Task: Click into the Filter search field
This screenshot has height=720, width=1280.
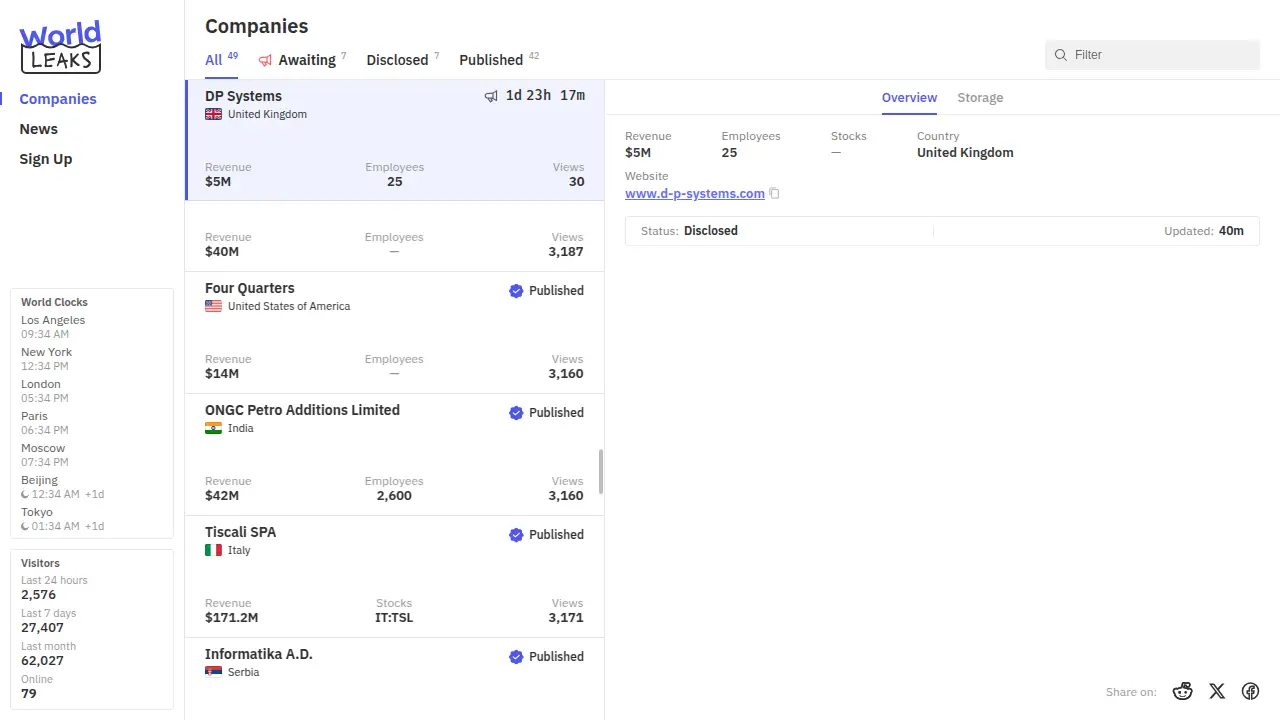Action: point(1160,55)
